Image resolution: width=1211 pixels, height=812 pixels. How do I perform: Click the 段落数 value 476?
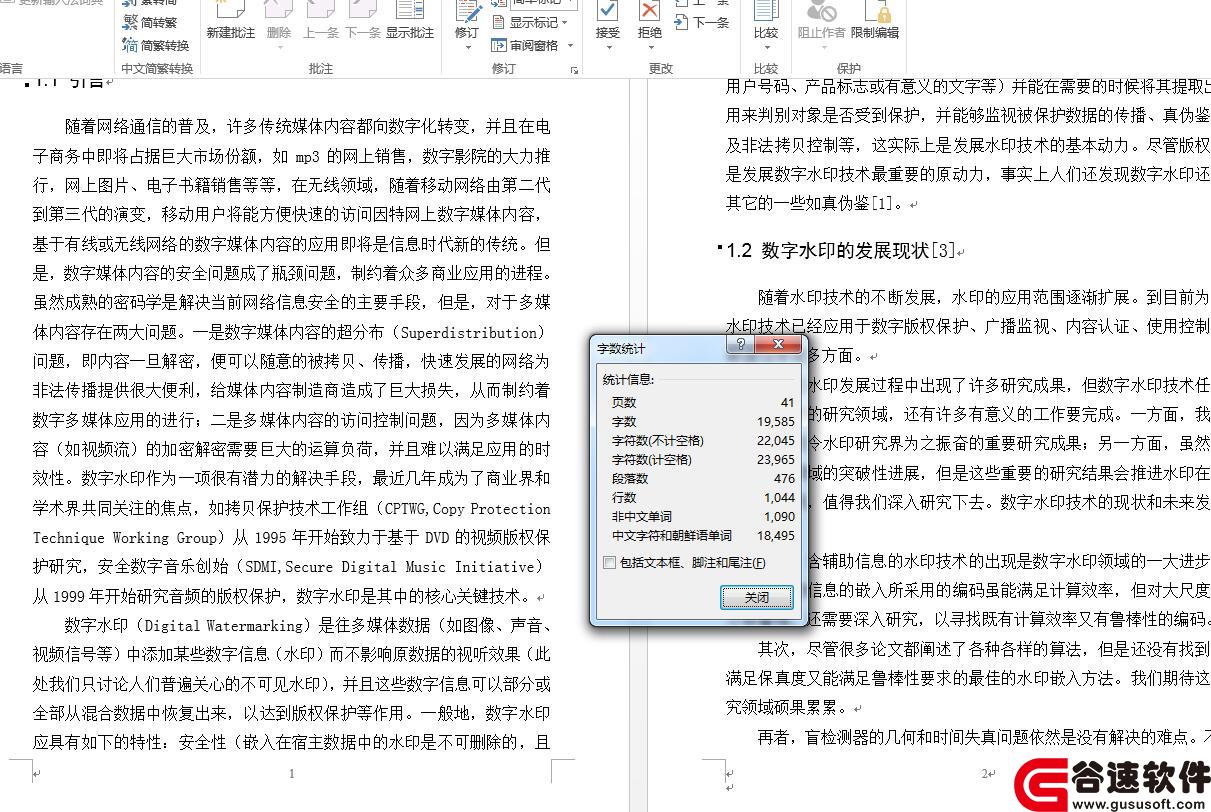click(784, 478)
